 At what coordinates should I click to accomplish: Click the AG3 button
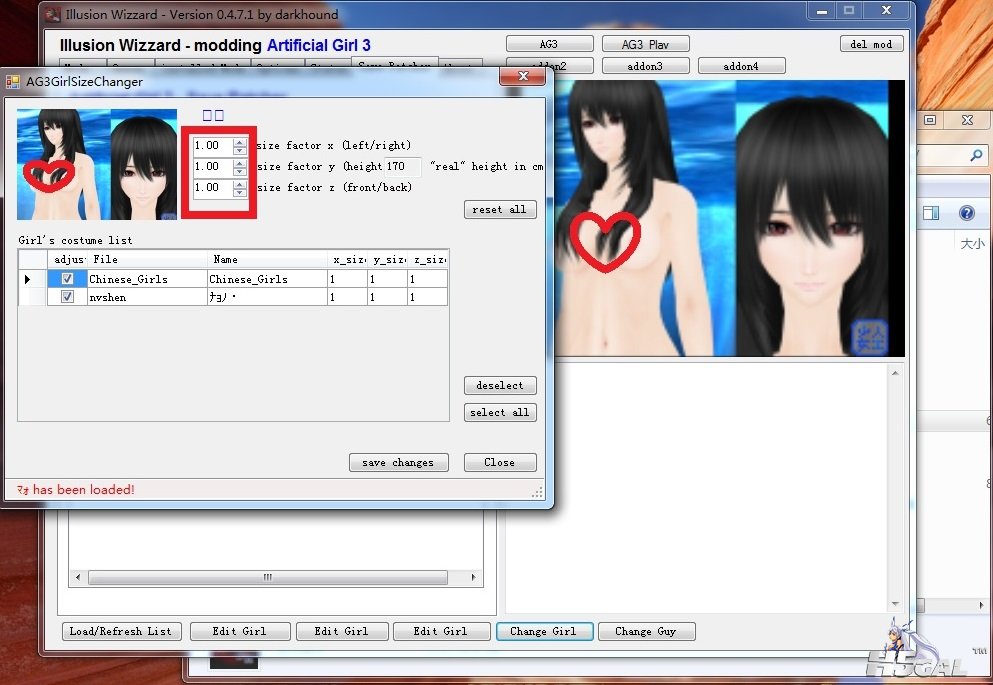550,44
